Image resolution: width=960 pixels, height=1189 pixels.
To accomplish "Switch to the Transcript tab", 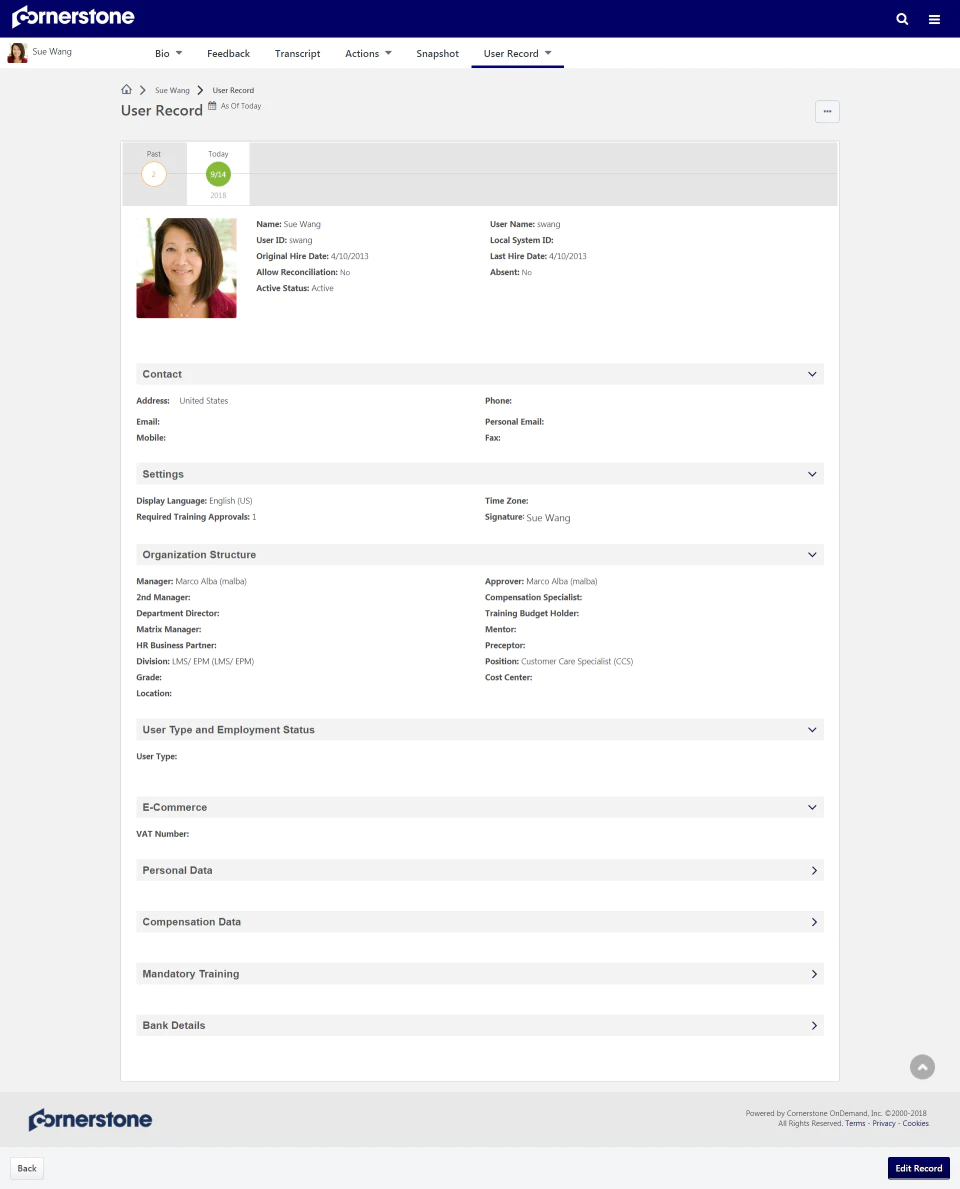I will (297, 53).
